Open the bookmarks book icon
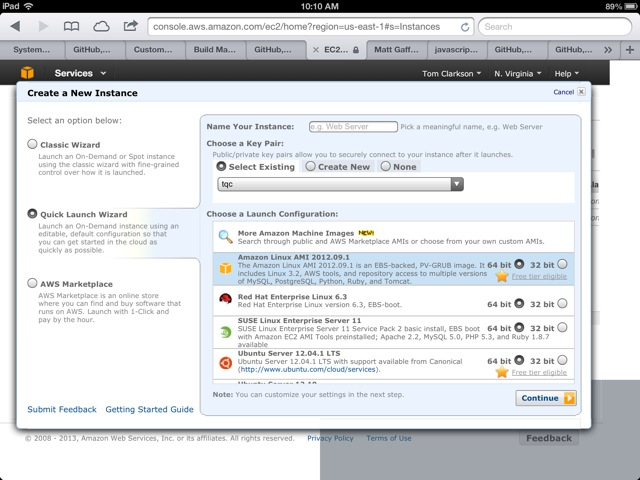Image resolution: width=640 pixels, height=480 pixels. pos(71,27)
